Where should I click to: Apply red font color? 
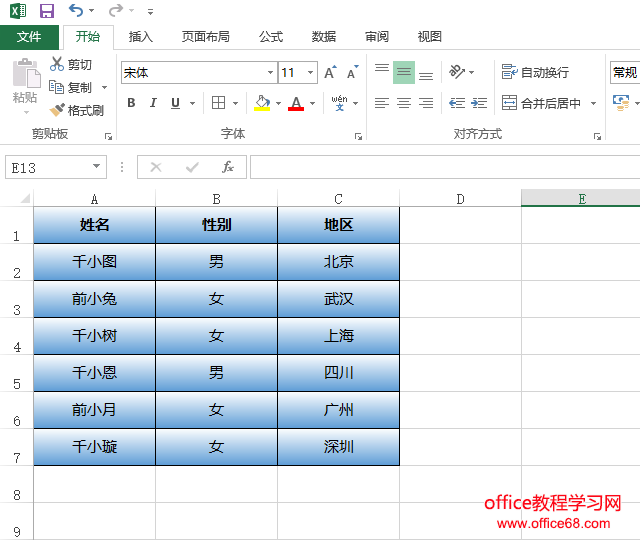(296, 103)
